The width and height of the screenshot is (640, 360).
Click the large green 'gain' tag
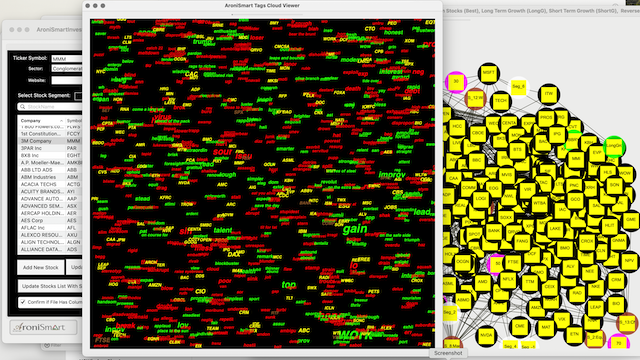tap(355, 229)
